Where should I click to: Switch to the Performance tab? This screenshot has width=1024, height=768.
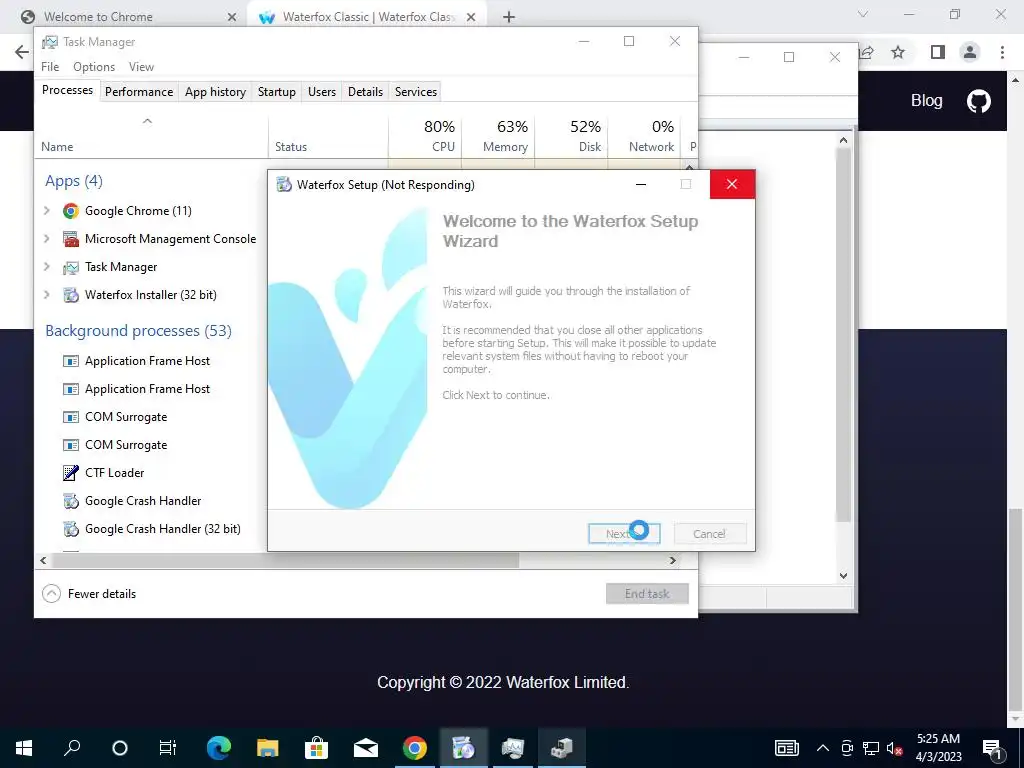pyautogui.click(x=139, y=92)
